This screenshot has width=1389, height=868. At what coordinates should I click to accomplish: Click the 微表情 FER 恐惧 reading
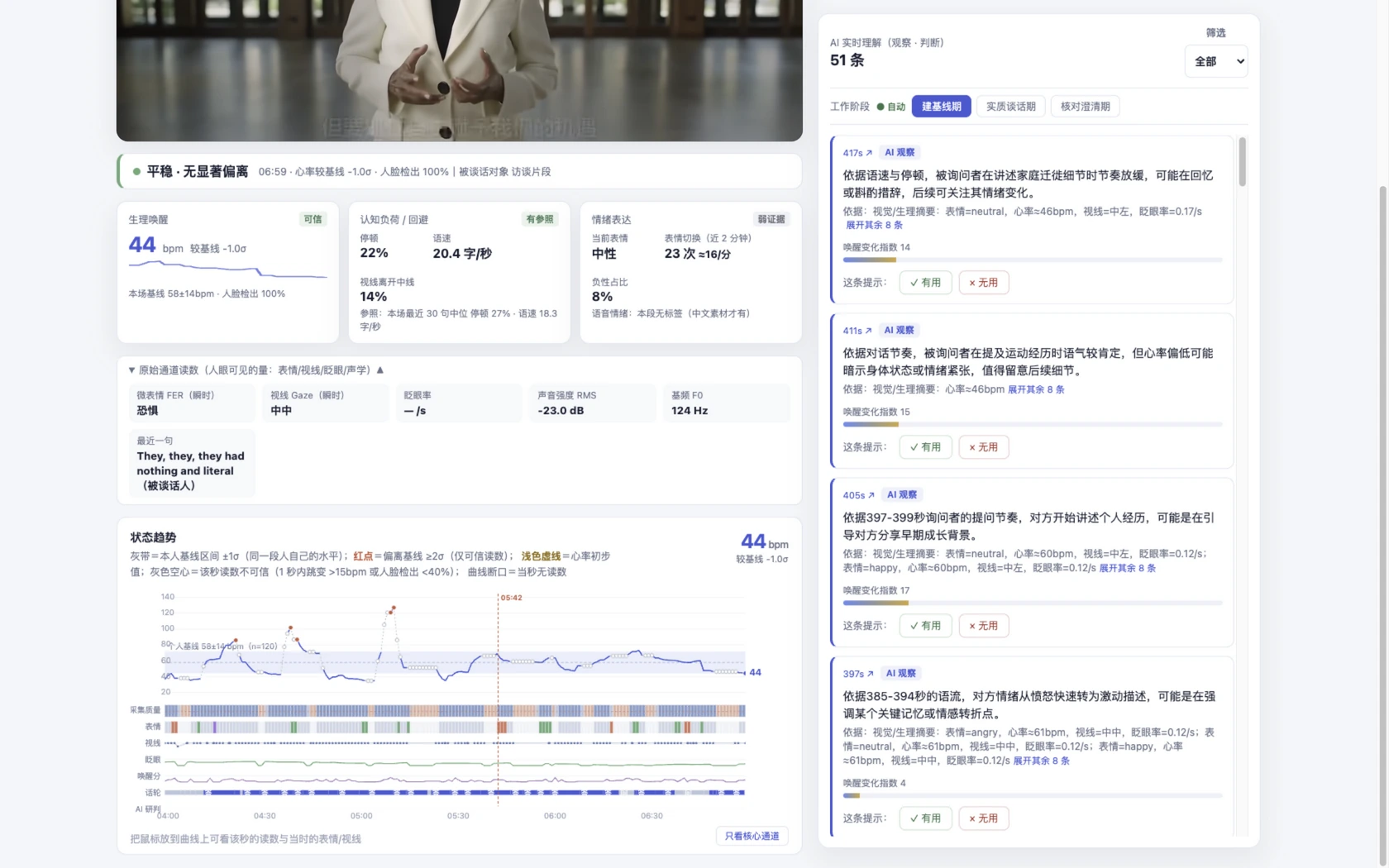[192, 403]
